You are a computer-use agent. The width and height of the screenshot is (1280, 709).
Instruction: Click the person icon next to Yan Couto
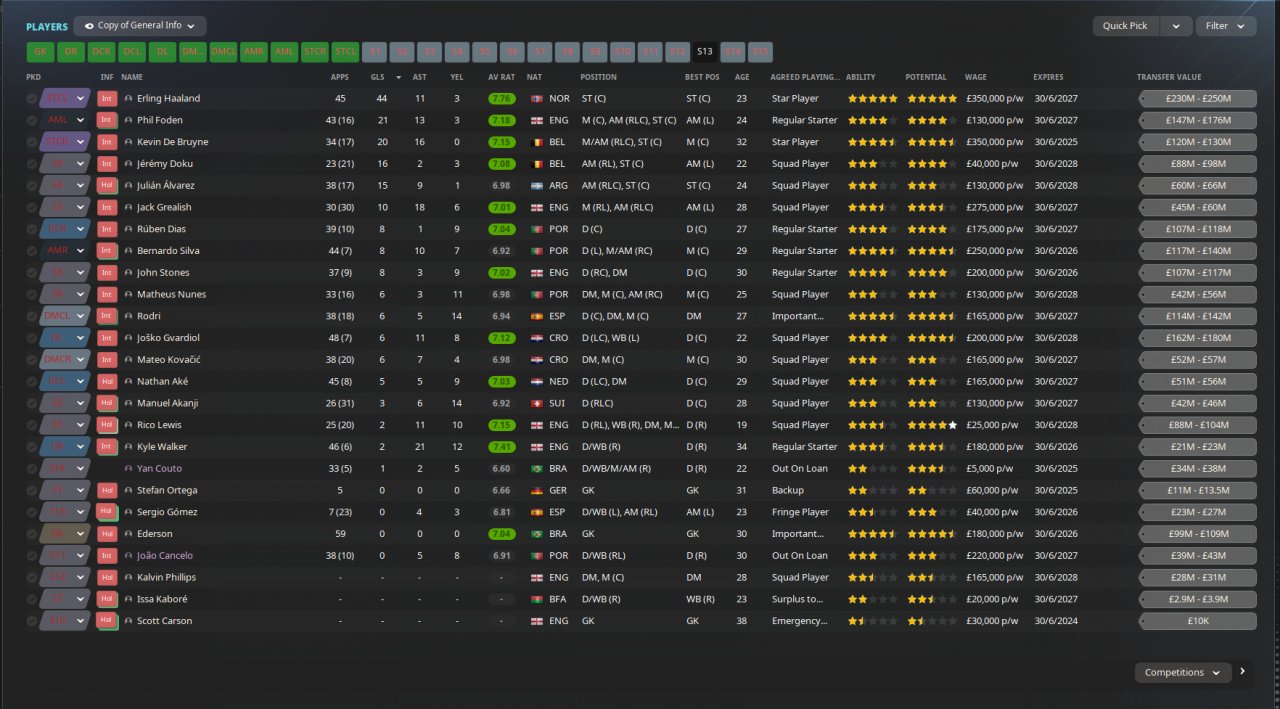(129, 468)
